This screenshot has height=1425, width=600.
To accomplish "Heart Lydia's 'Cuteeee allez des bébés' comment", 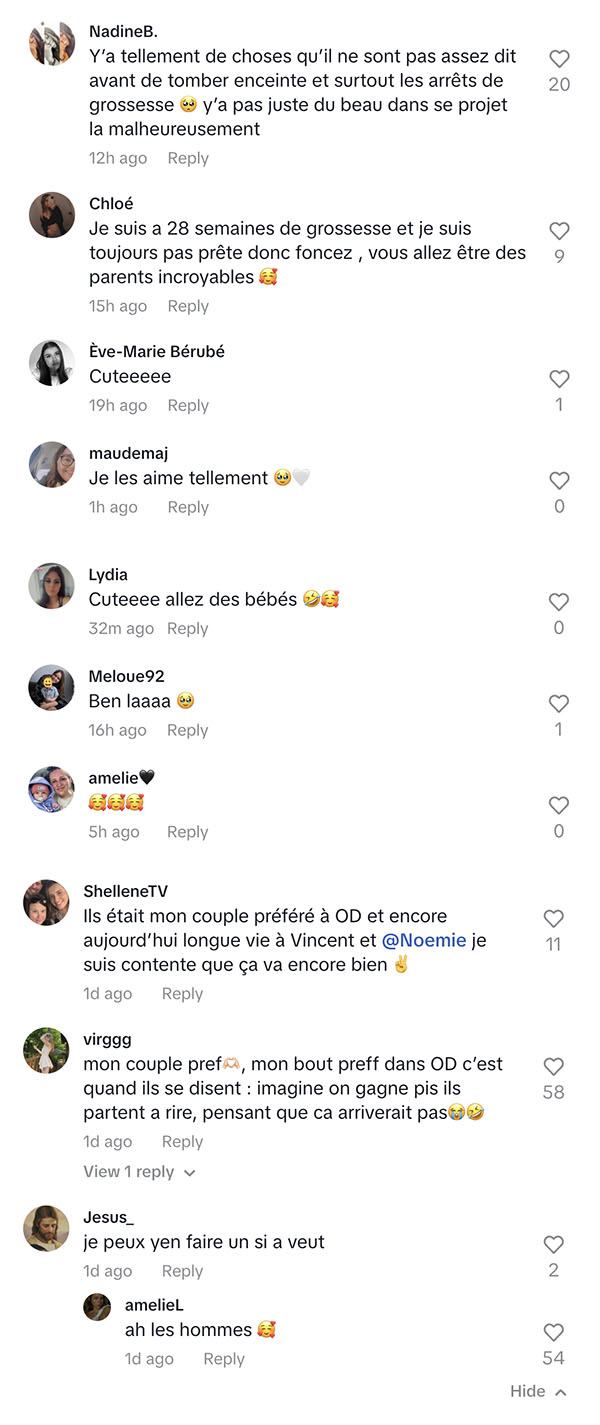I will 559,602.
